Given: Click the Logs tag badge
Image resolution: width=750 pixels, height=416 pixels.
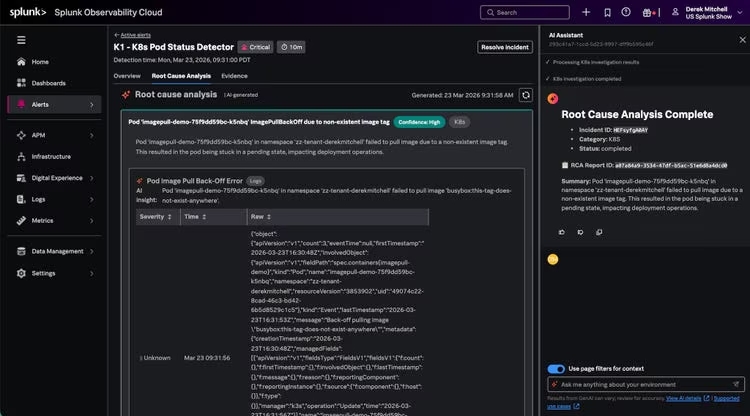Looking at the screenshot, I should (x=255, y=181).
